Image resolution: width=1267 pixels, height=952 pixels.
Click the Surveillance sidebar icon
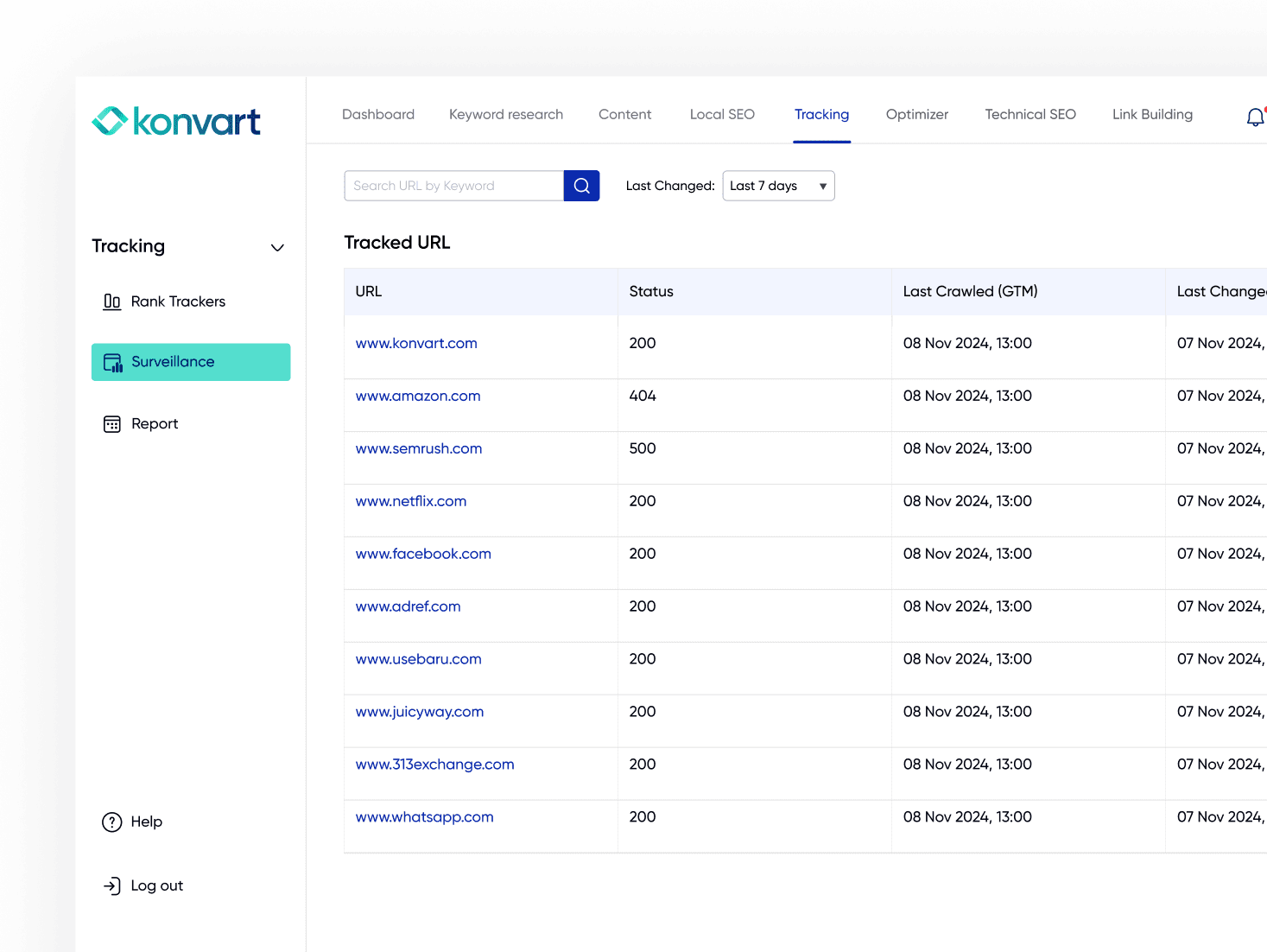[x=113, y=363]
